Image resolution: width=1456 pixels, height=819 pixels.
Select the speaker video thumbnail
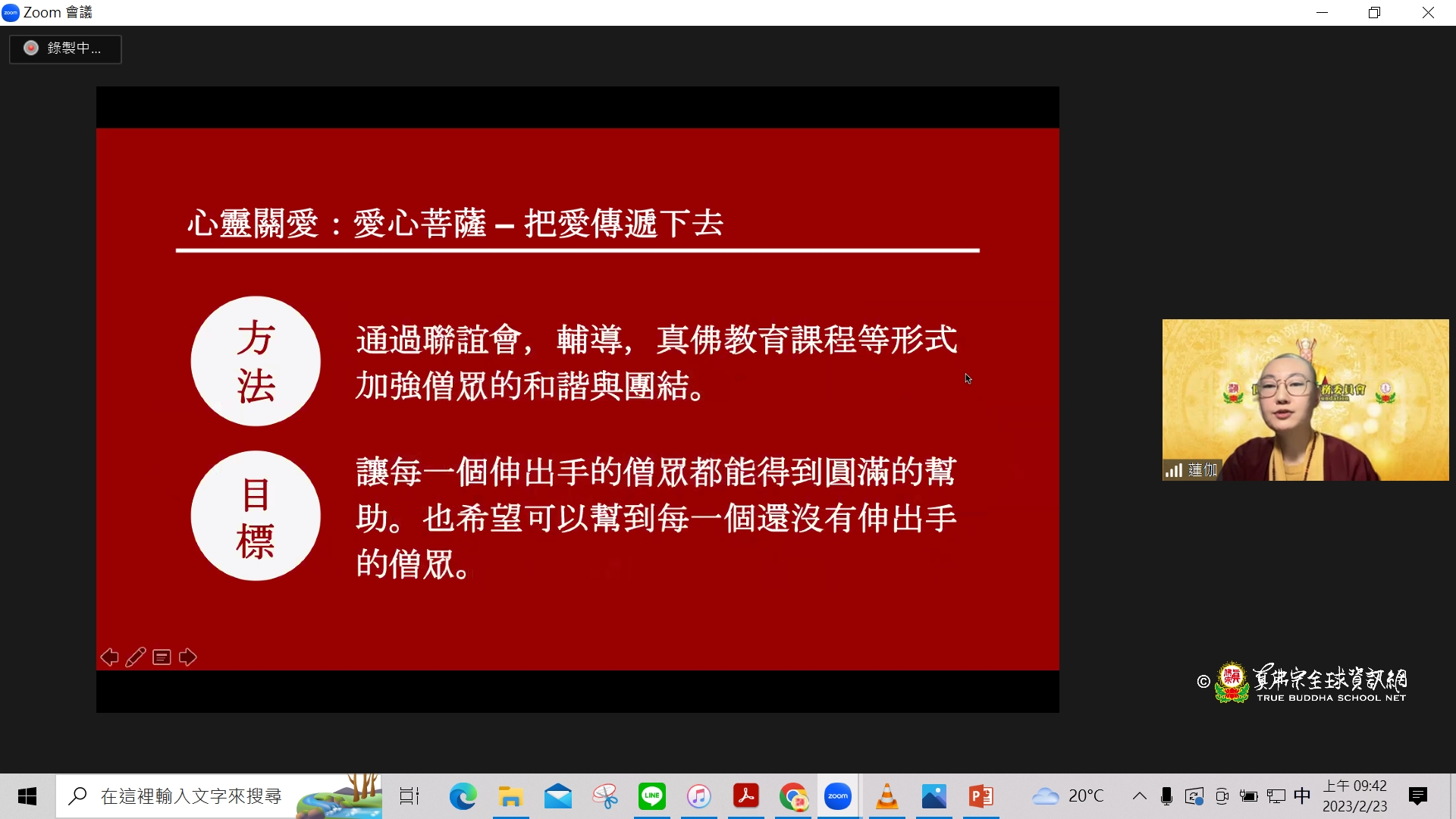point(1305,400)
